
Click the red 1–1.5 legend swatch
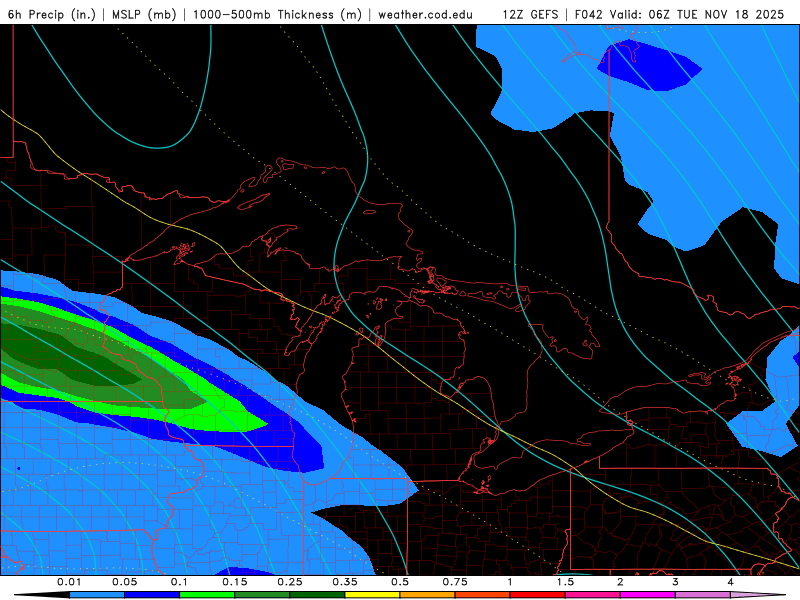click(538, 595)
